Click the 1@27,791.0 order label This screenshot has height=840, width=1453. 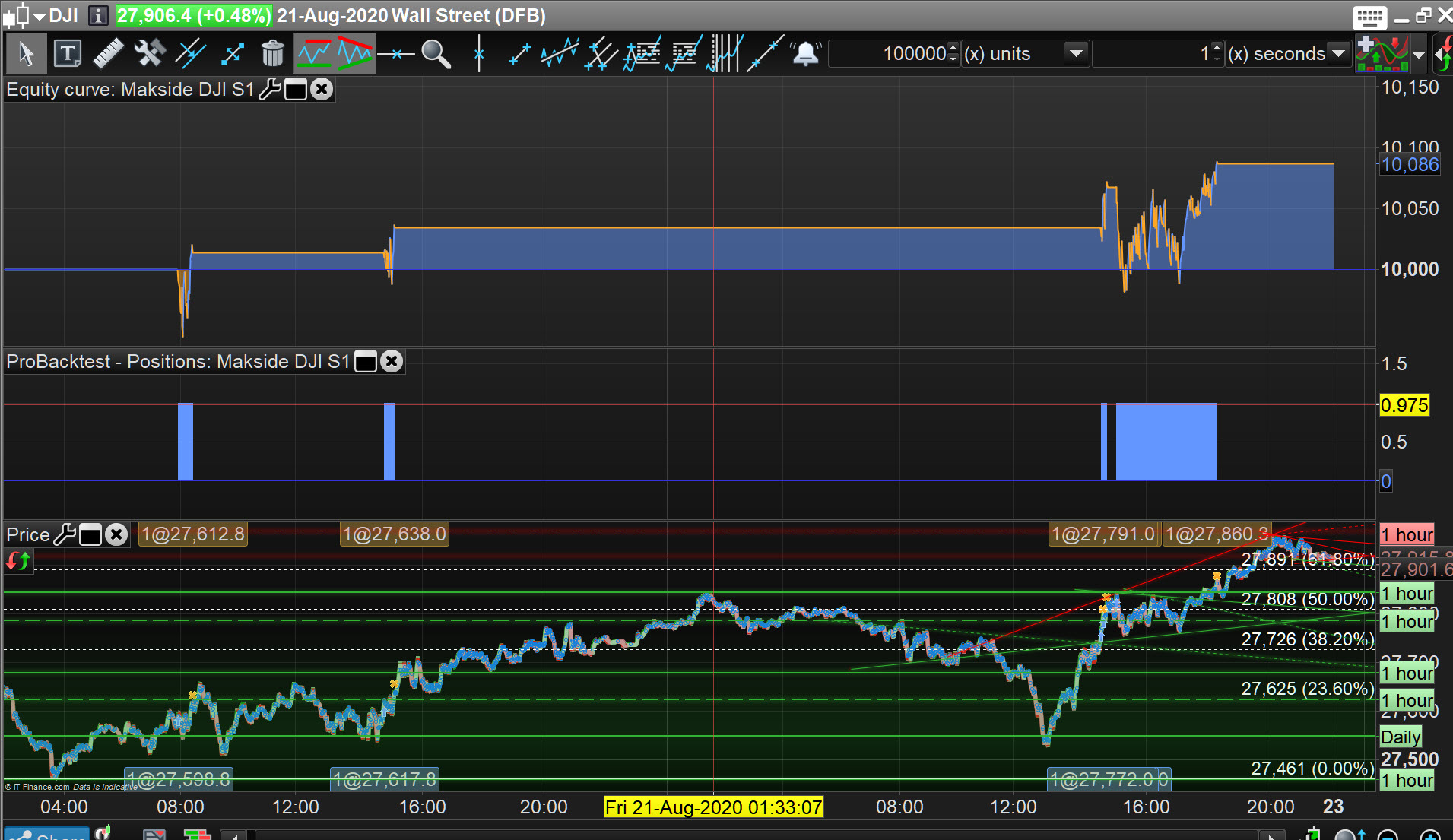[x=1104, y=534]
